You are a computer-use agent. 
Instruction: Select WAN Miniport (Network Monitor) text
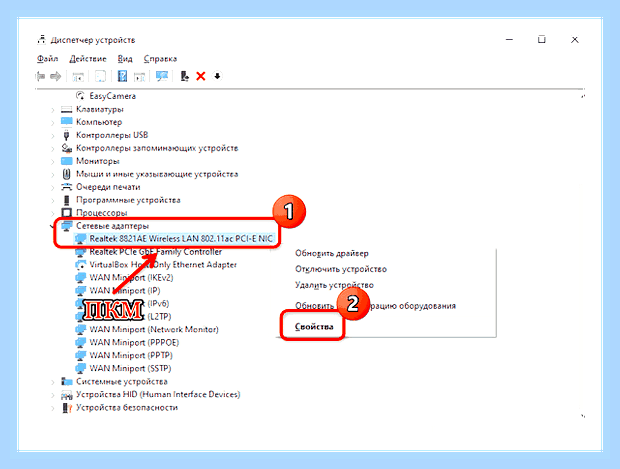[x=154, y=329]
